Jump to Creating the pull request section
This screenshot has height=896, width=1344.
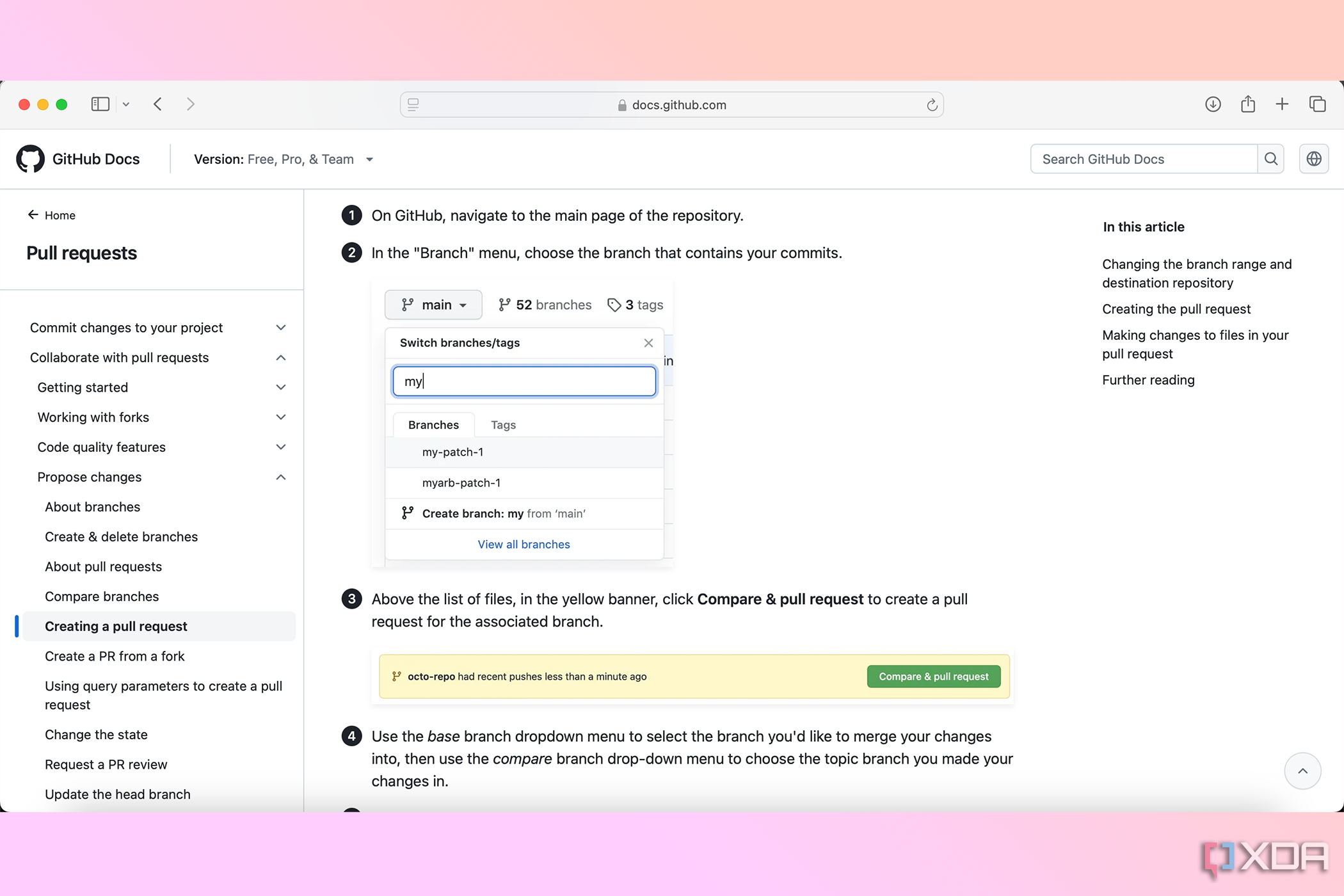tap(1176, 309)
